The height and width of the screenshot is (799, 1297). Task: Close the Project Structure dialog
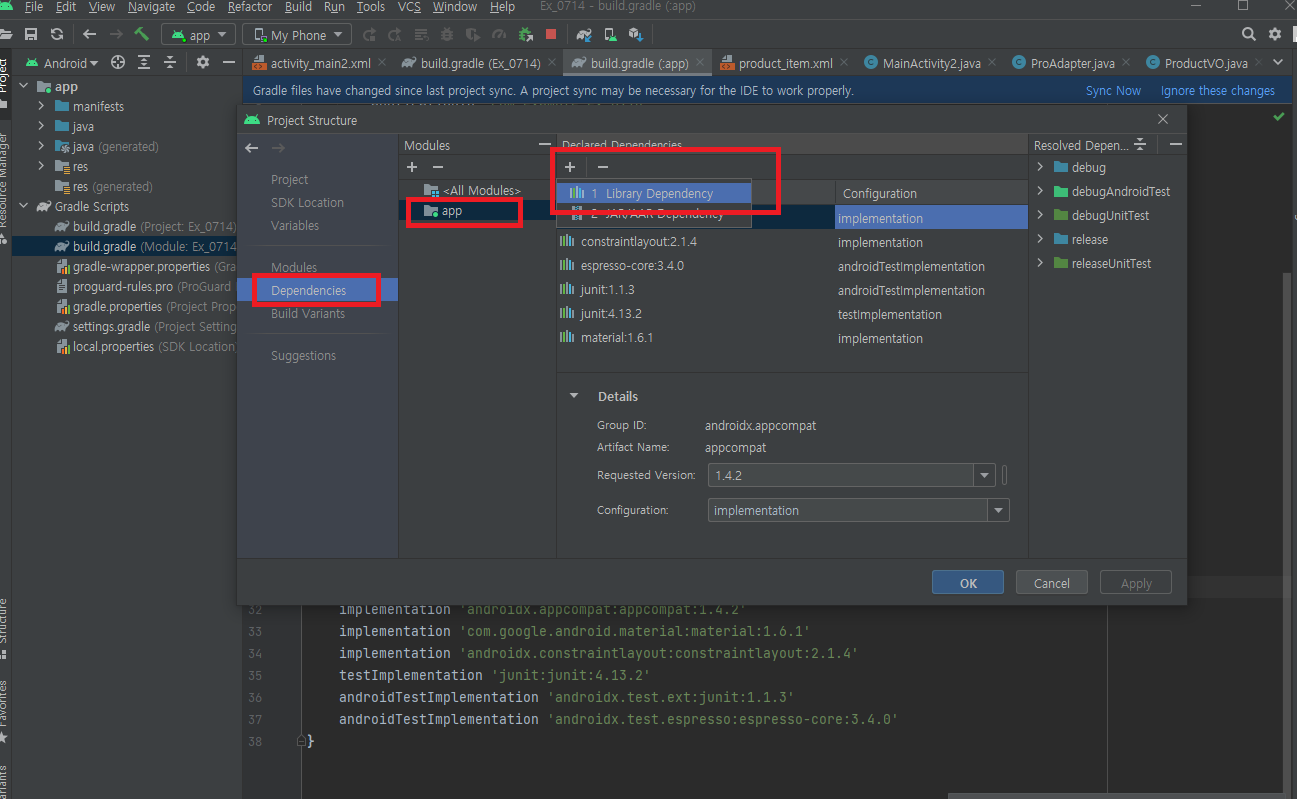click(1163, 119)
